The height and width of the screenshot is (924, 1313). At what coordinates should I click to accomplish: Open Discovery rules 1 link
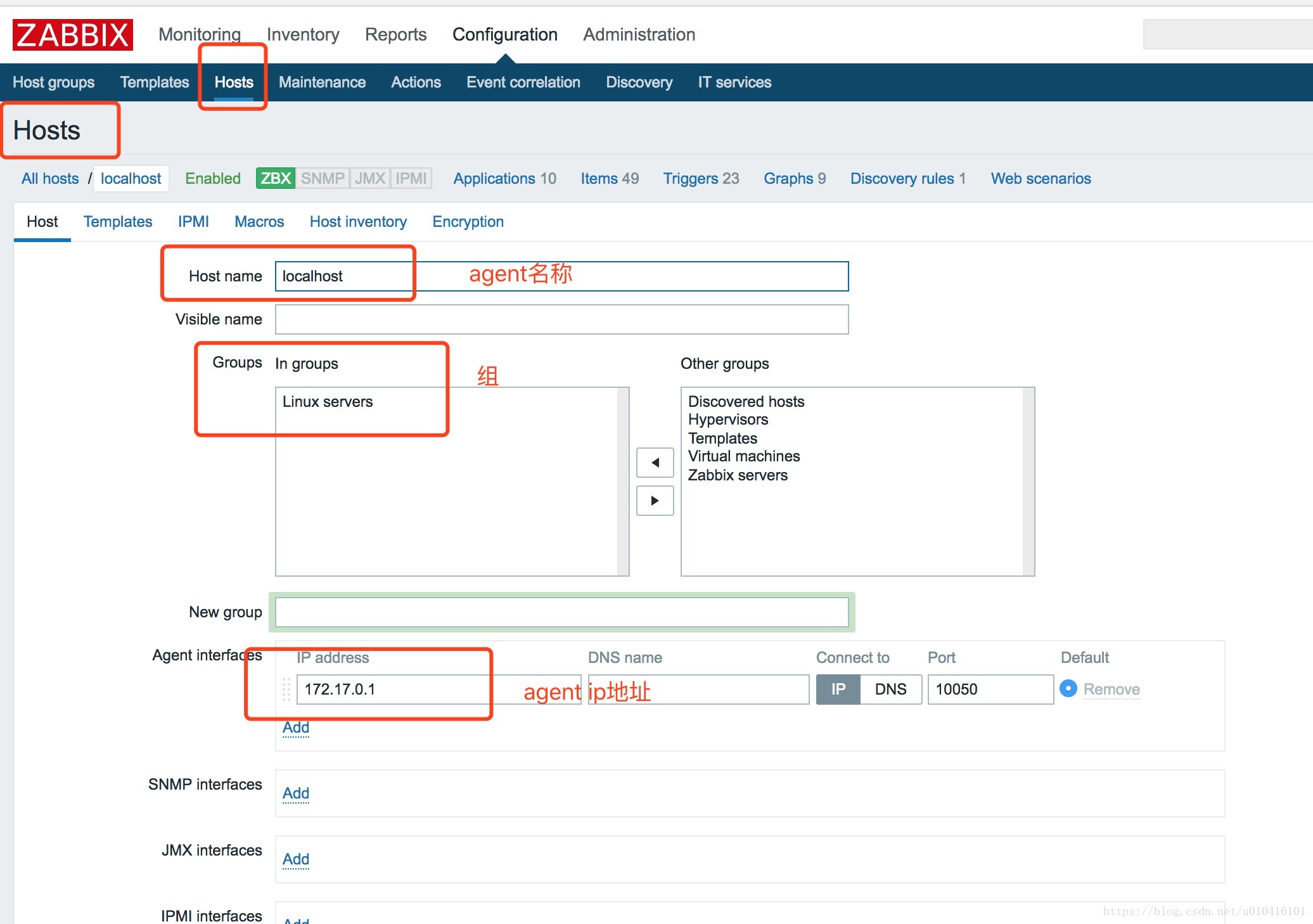pos(907,179)
